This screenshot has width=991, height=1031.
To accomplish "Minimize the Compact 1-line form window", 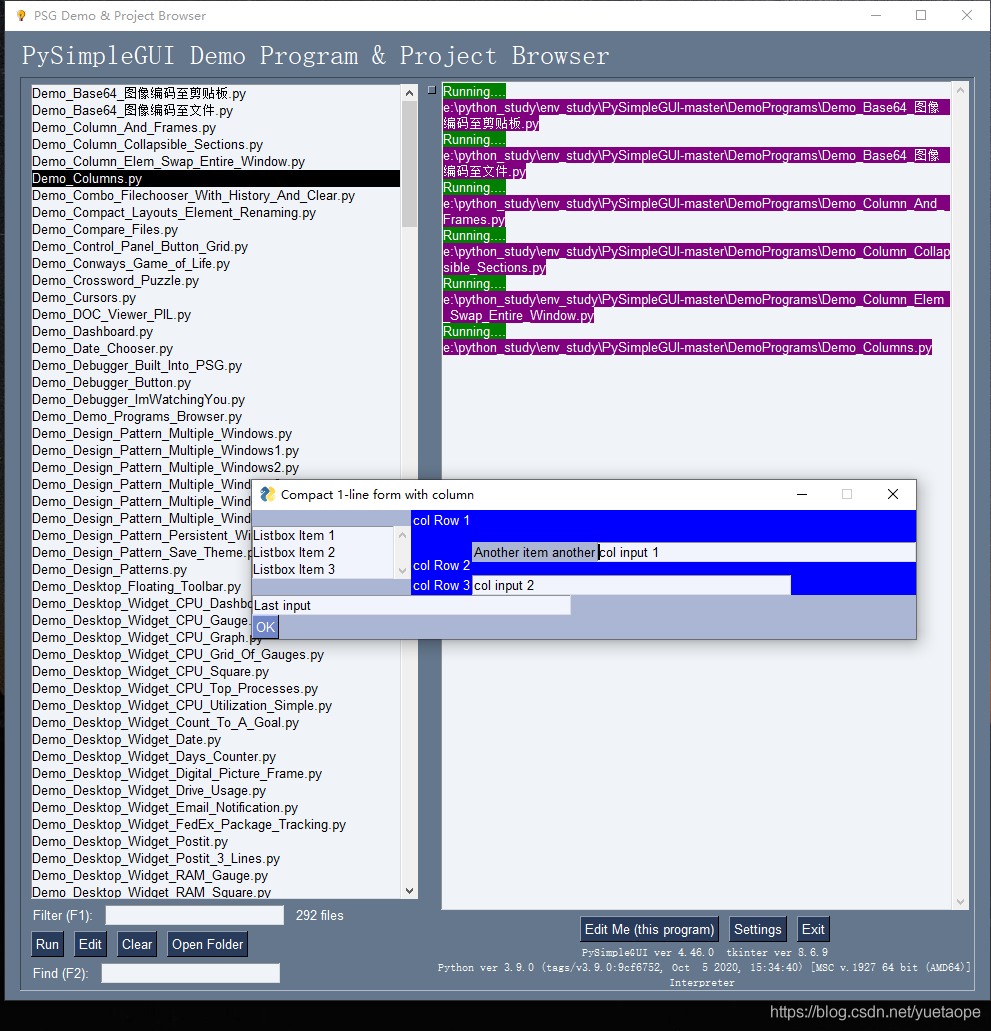I will [x=802, y=494].
